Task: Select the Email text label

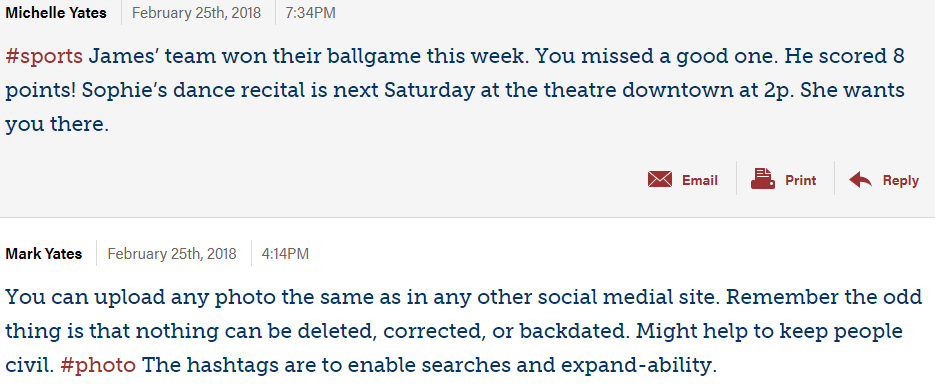Action: click(x=699, y=180)
